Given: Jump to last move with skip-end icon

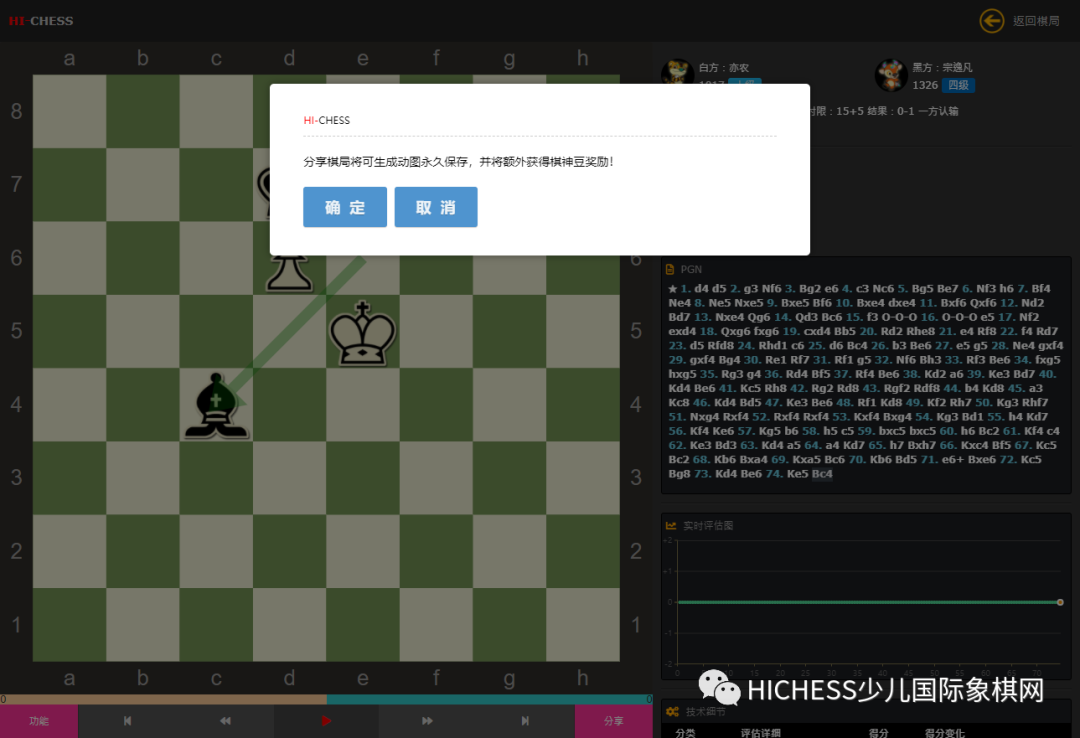Looking at the screenshot, I should (525, 720).
